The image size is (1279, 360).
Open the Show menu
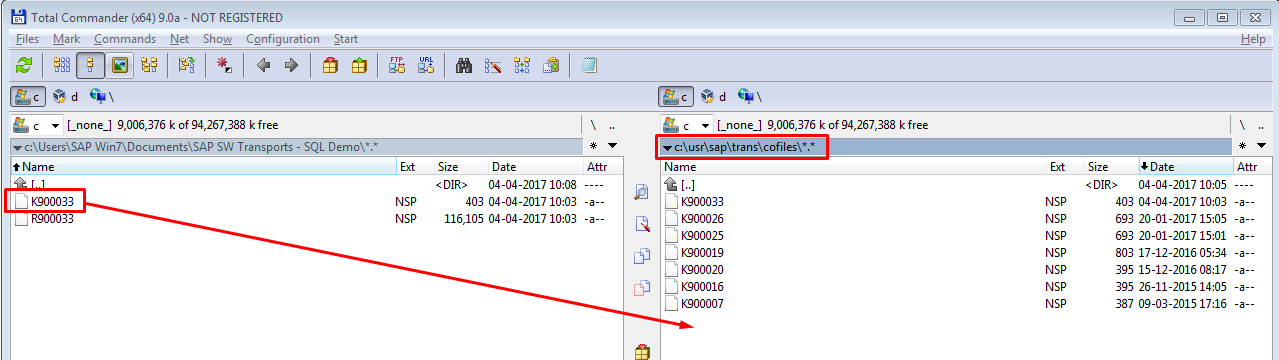217,39
